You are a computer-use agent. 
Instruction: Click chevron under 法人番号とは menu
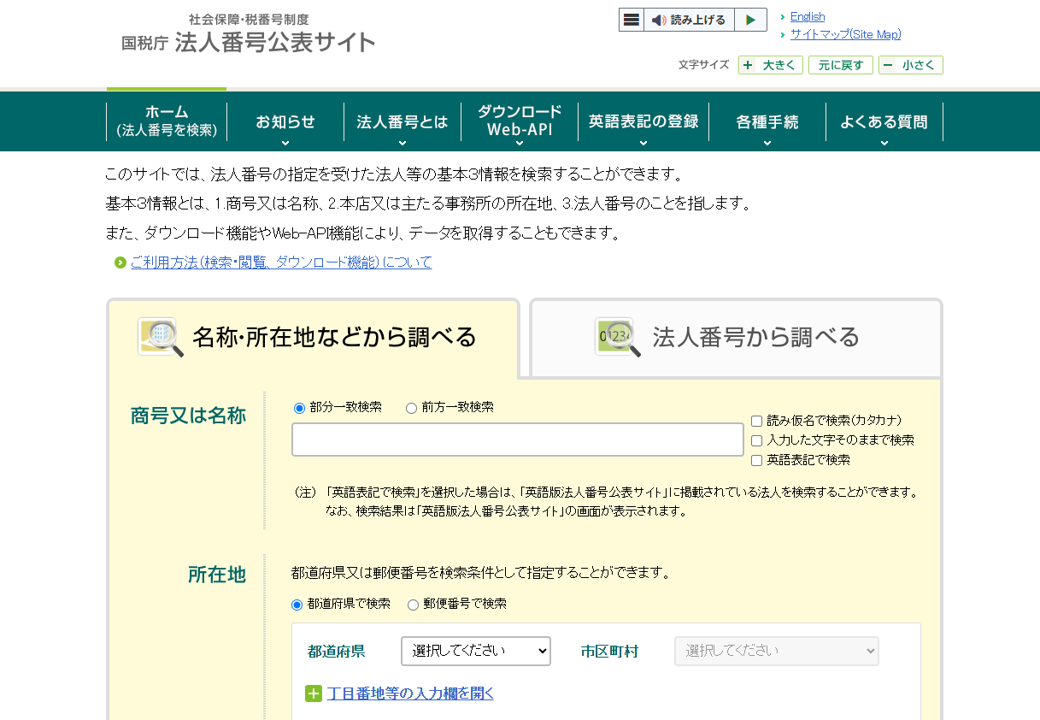pyautogui.click(x=402, y=143)
